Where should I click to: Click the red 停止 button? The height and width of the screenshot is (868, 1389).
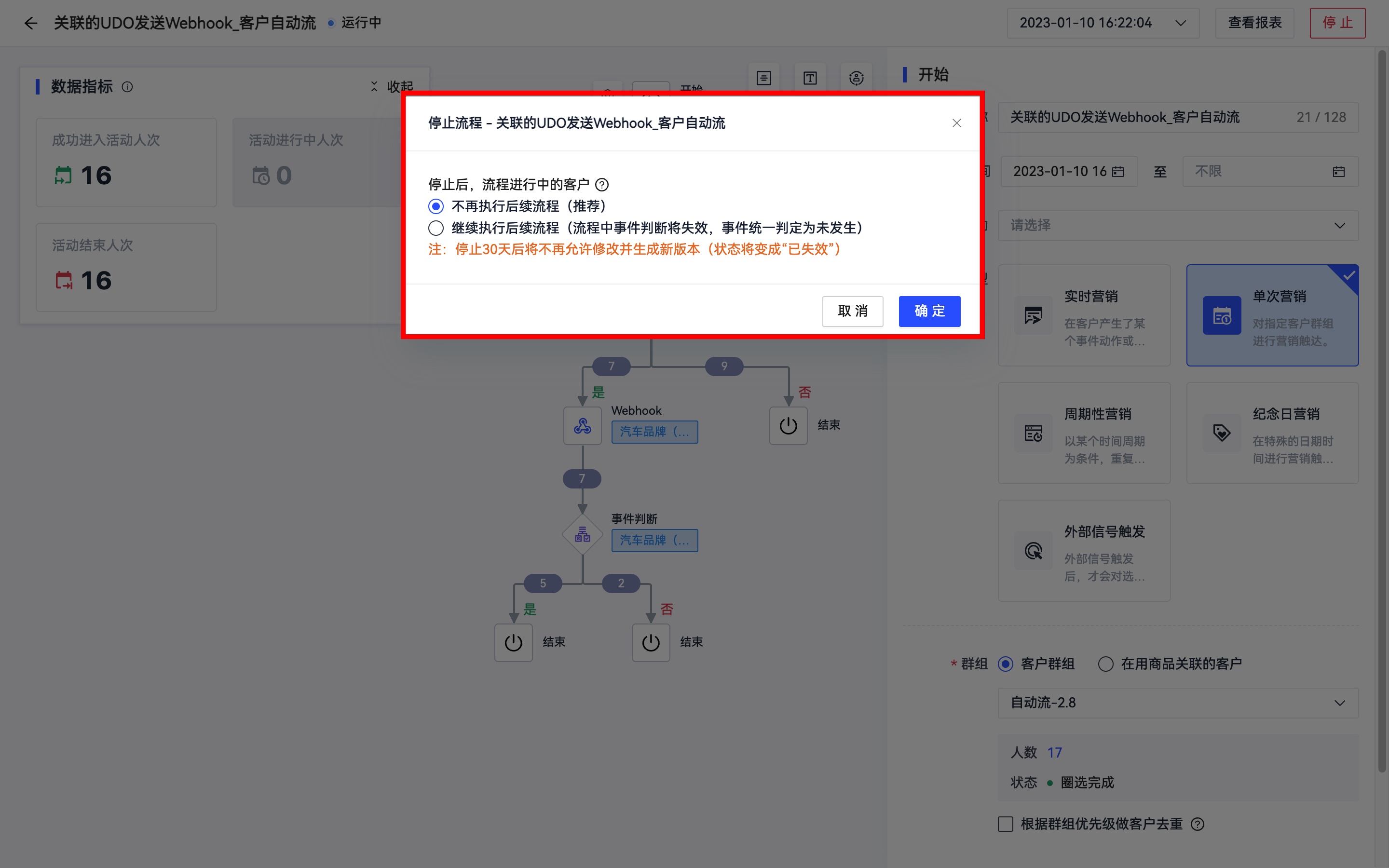[1337, 23]
